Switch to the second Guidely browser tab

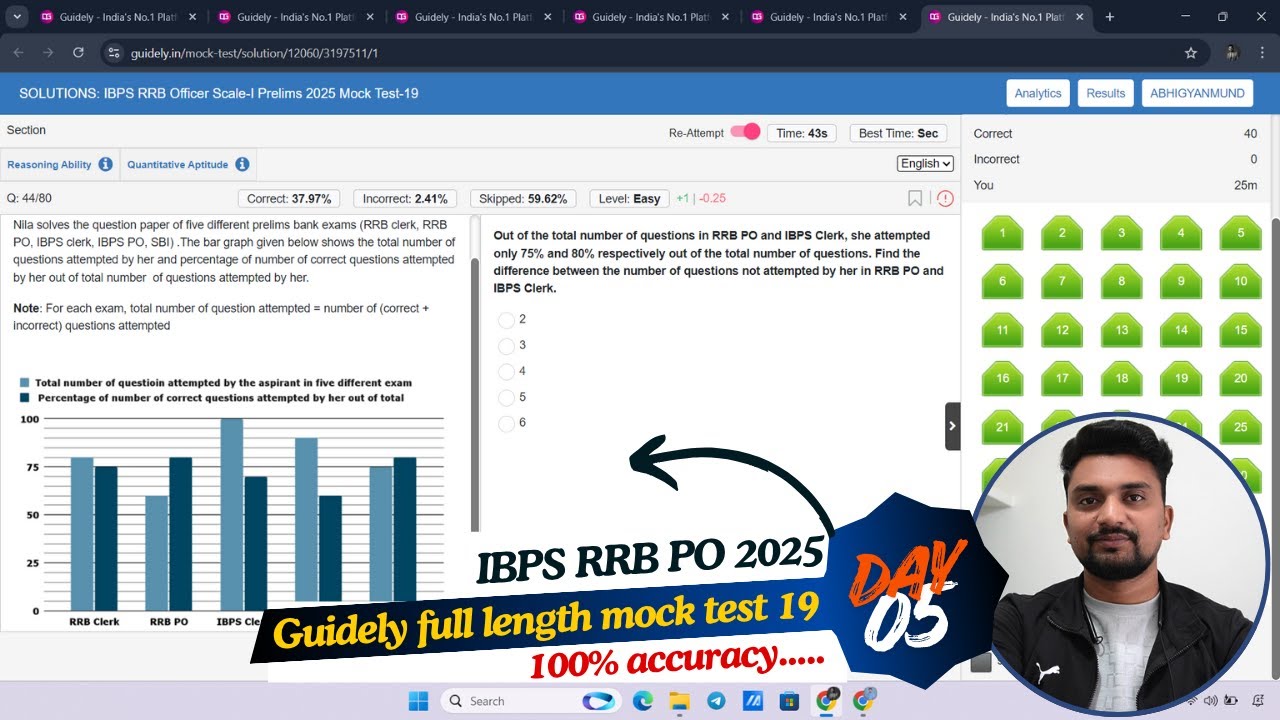click(296, 17)
